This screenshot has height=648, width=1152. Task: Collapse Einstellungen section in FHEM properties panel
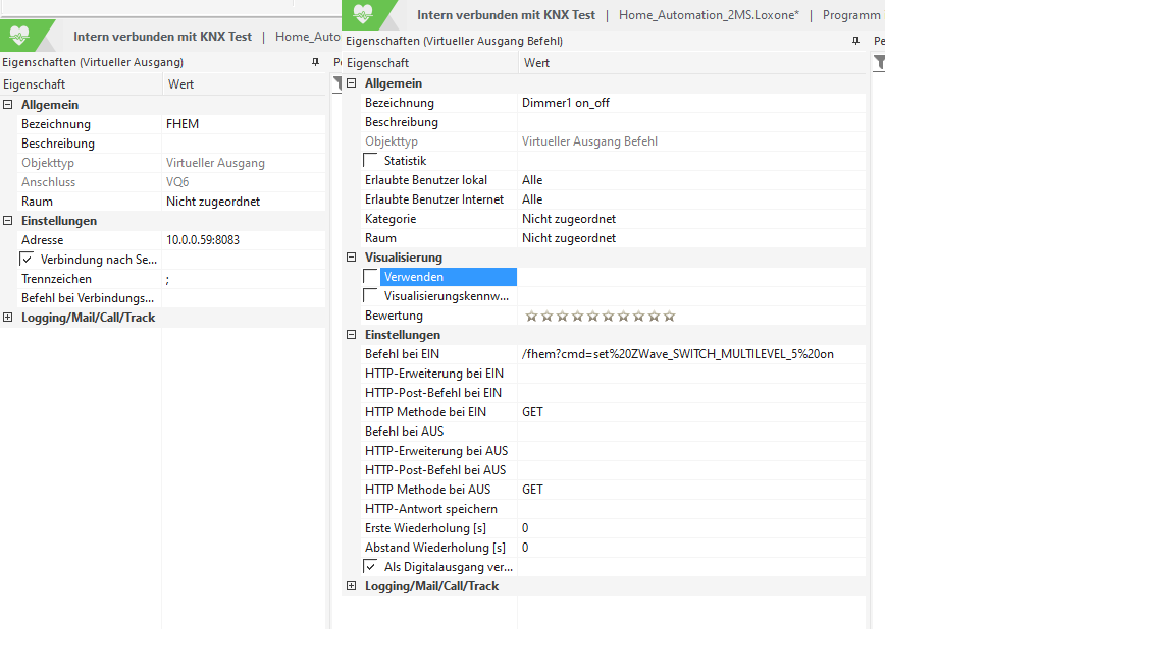point(8,221)
